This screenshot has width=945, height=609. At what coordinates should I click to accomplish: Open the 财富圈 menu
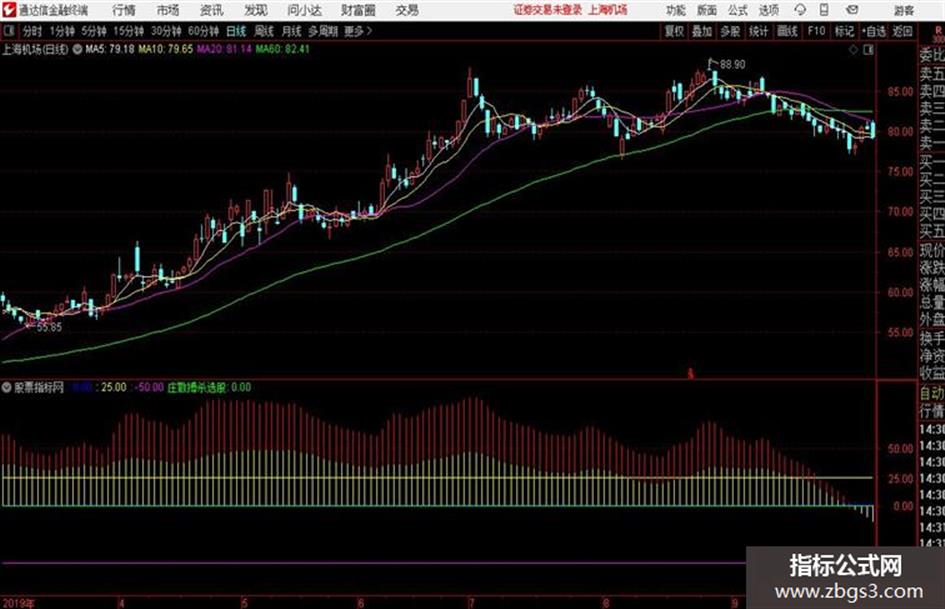pos(358,10)
